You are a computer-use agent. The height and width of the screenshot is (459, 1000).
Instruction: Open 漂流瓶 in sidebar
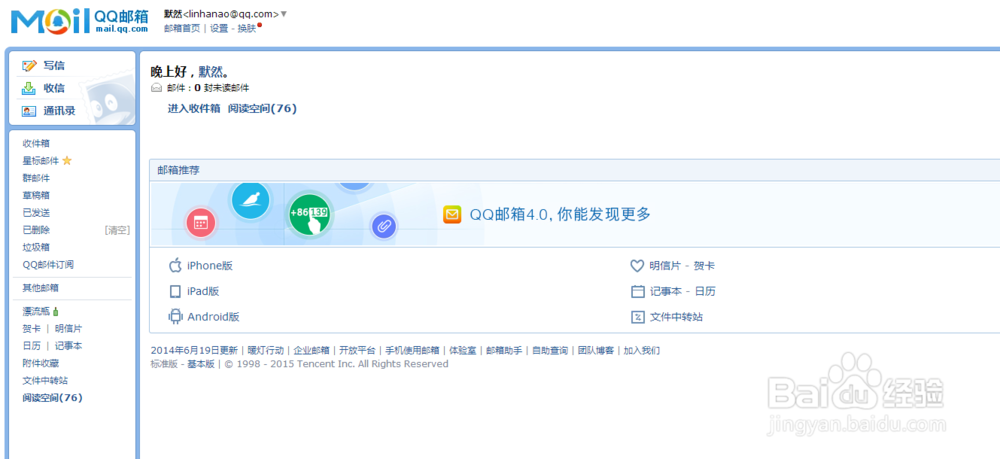(36, 312)
